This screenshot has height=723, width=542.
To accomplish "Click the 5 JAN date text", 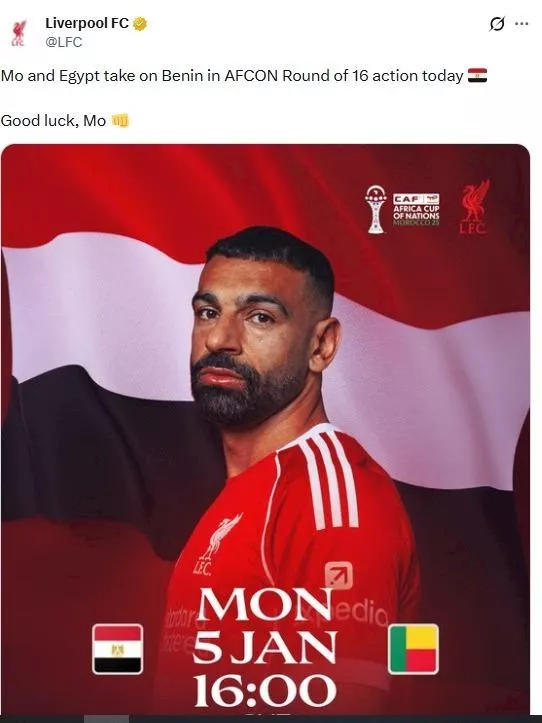I will [264, 647].
